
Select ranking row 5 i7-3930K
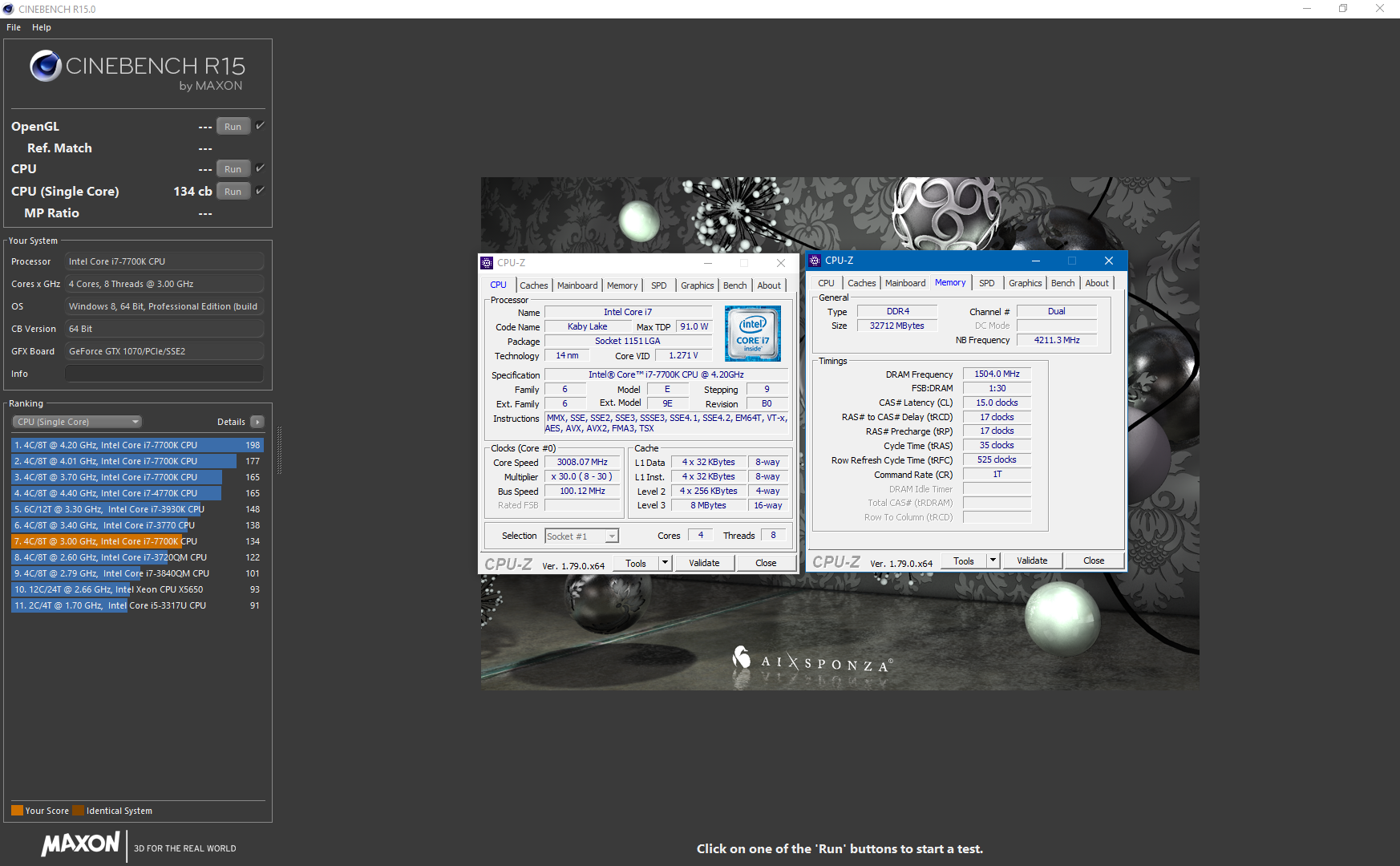point(137,509)
